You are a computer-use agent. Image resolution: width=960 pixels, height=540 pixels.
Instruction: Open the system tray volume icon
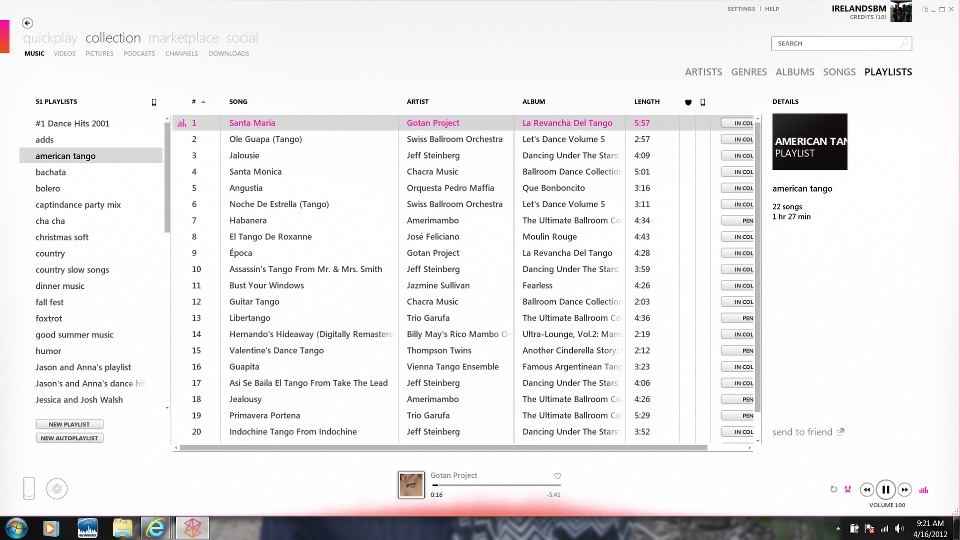[x=899, y=528]
